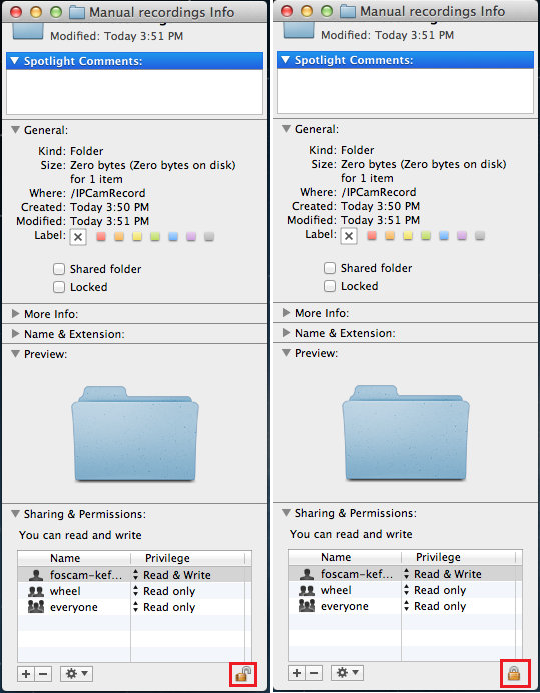Screen dimensions: 540x693
Task: Click everyone group icon in right window
Action: 307,605
